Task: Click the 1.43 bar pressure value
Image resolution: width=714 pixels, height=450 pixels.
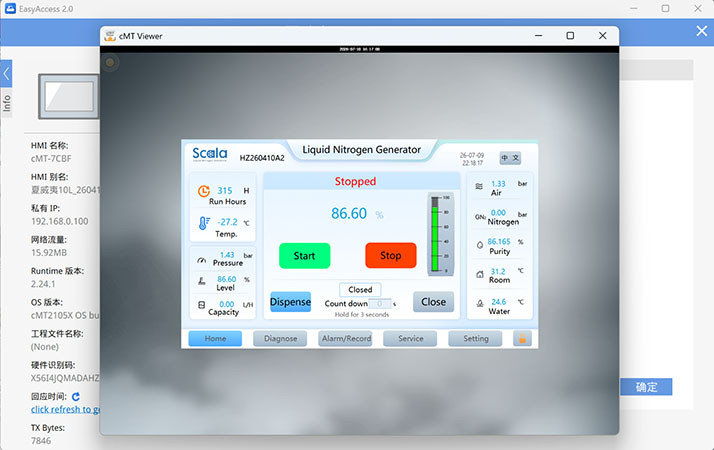Action: point(227,255)
